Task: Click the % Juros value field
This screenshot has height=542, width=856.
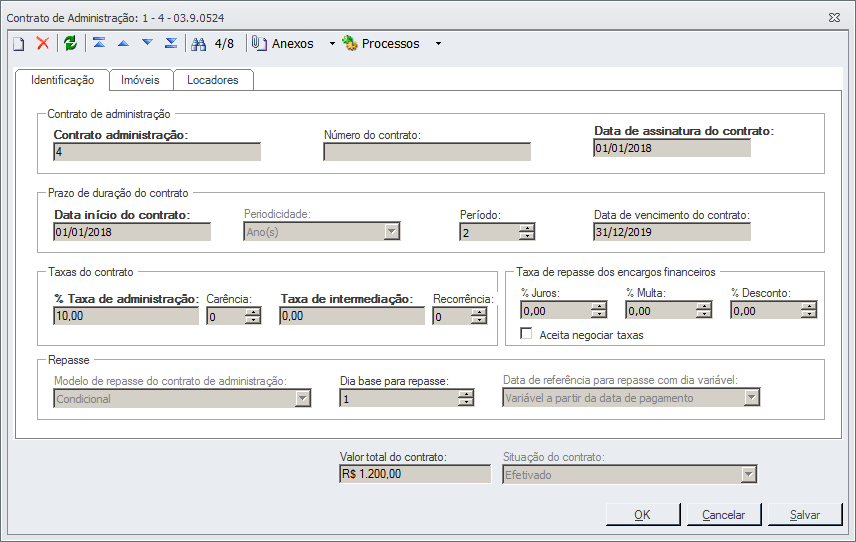Action: (556, 311)
